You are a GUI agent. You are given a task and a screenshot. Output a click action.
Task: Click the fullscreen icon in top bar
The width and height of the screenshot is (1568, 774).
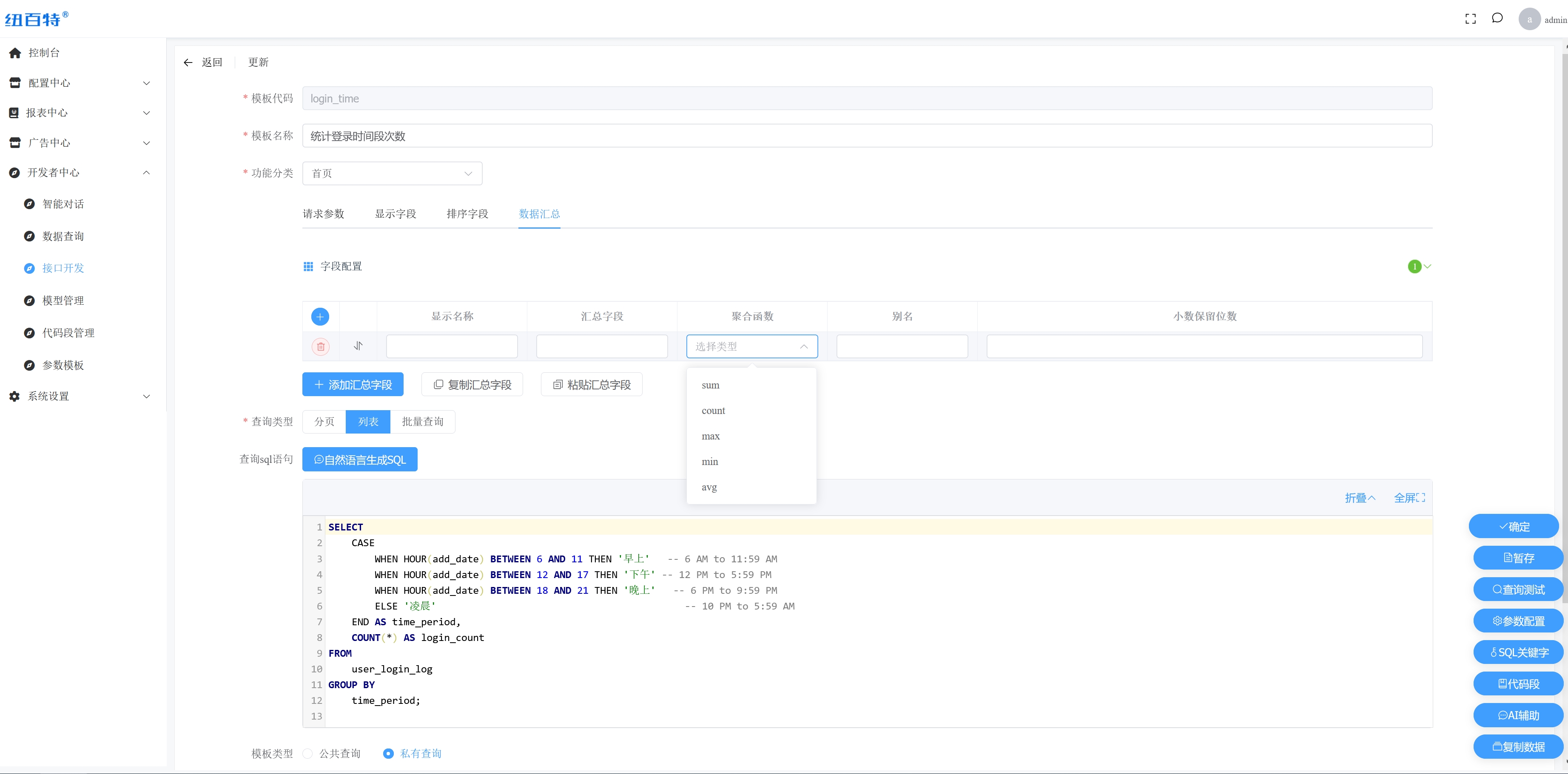click(1470, 19)
